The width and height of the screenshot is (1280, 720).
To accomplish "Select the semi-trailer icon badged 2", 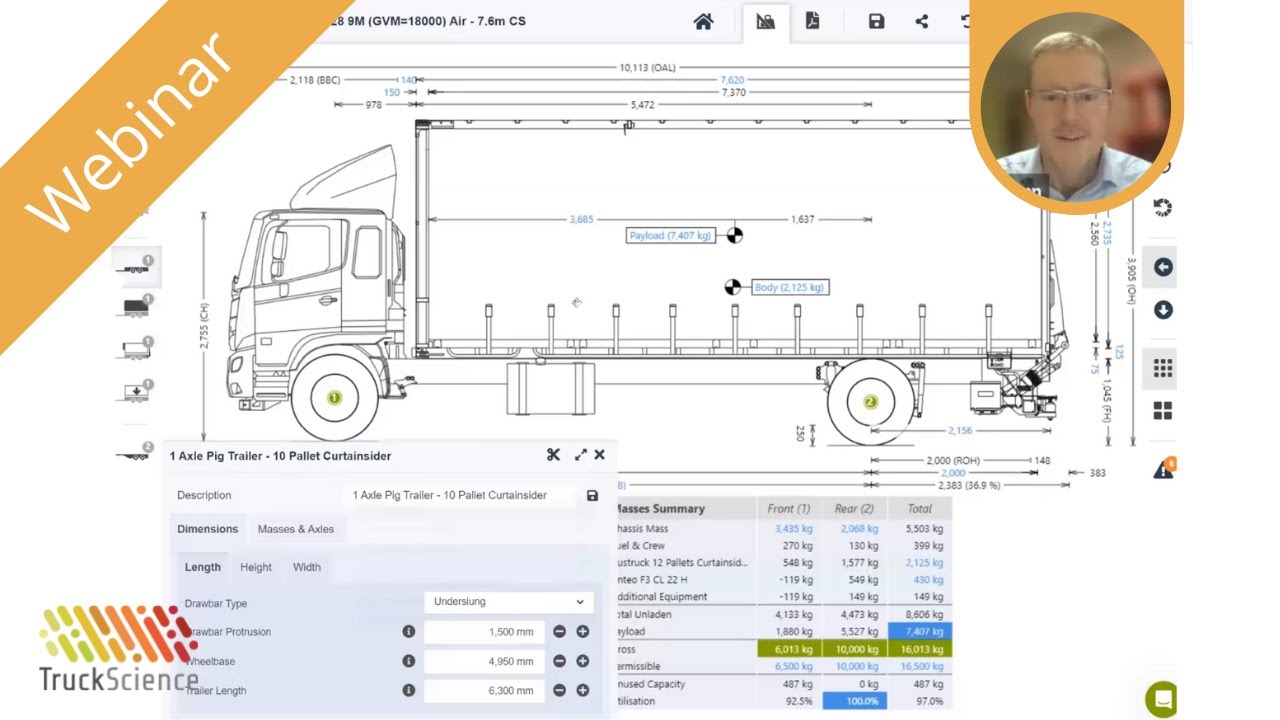I will [134, 453].
